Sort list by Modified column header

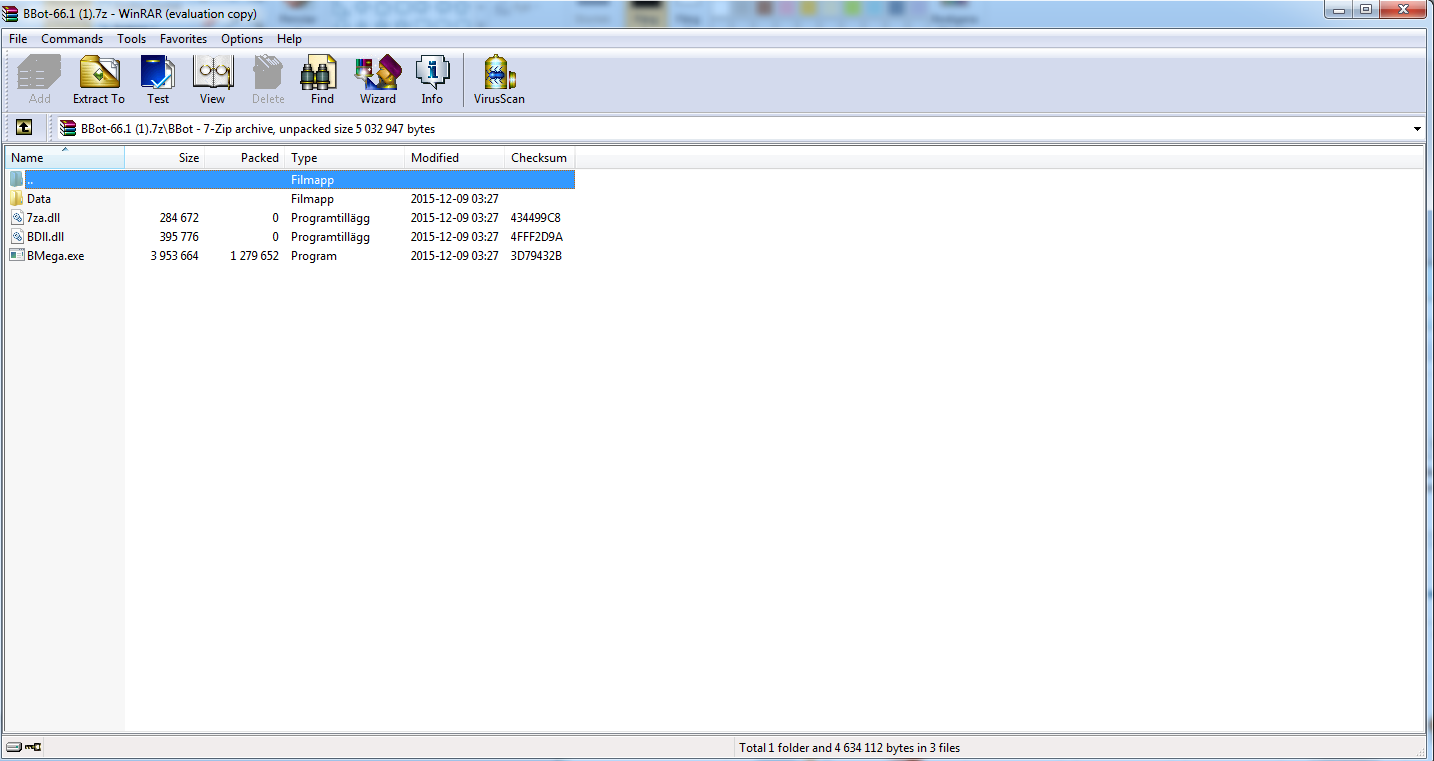point(435,158)
